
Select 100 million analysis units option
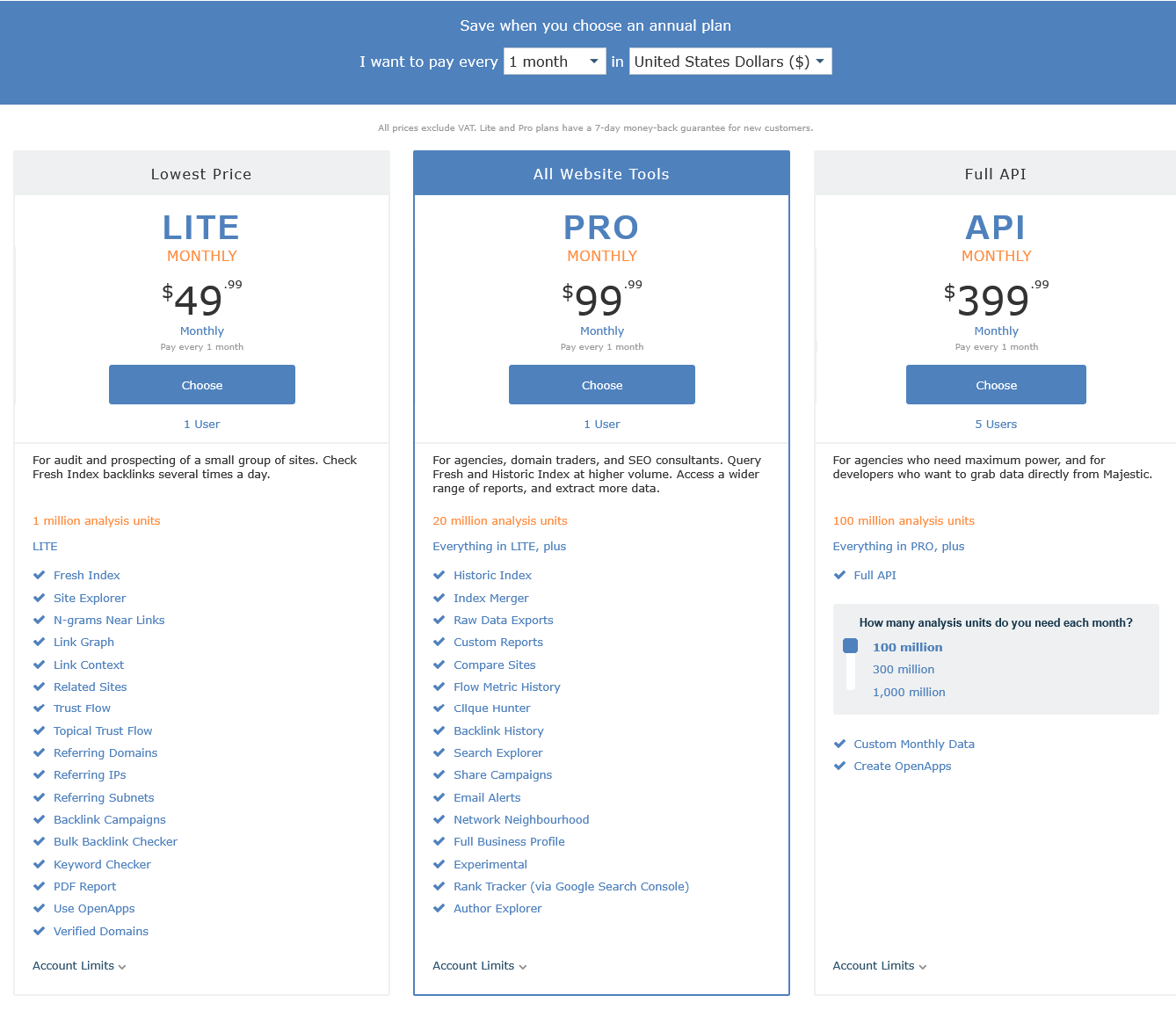tap(907, 647)
